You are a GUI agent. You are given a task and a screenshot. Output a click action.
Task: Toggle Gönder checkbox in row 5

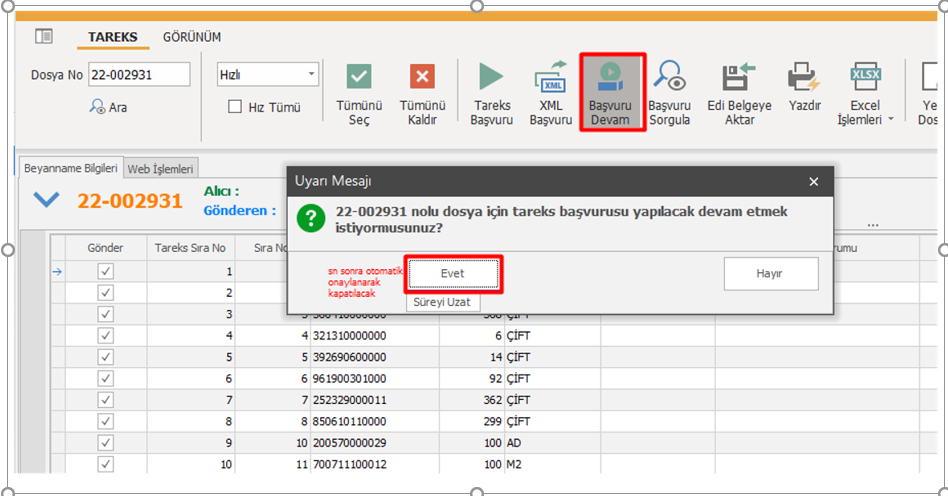tap(105, 357)
